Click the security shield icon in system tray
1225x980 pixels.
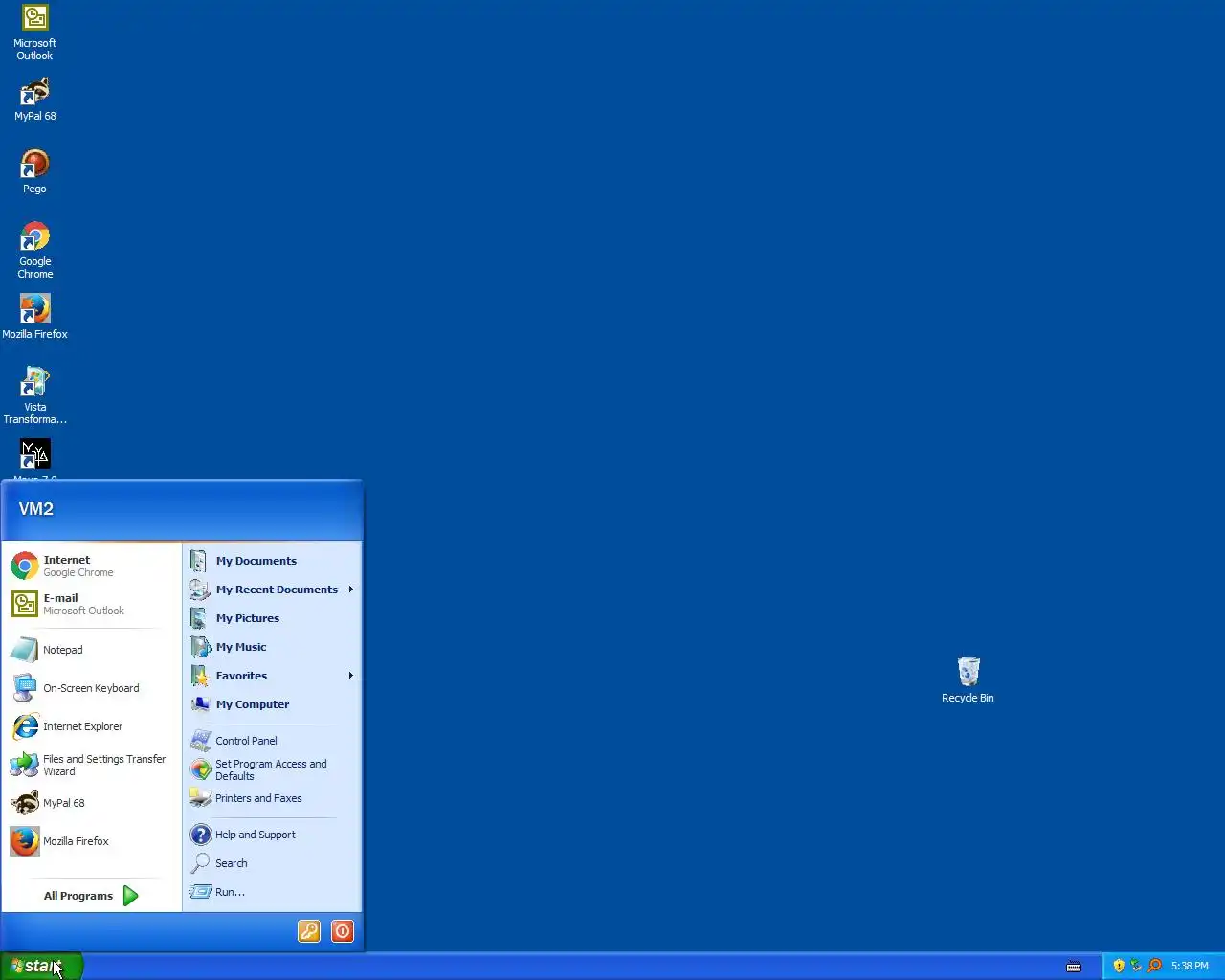pos(1119,966)
